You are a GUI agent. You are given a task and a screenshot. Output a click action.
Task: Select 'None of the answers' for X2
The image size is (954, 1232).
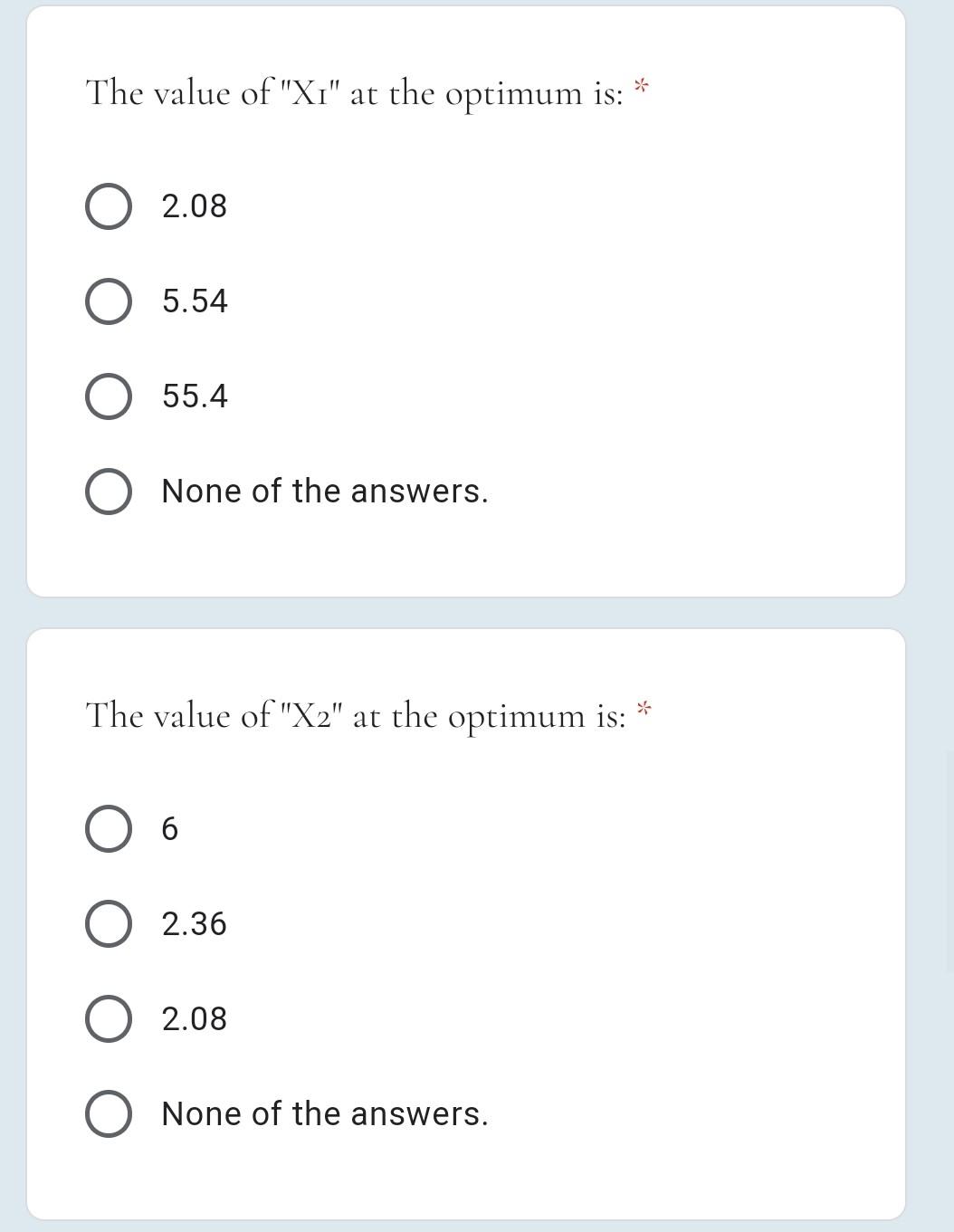(x=108, y=1113)
